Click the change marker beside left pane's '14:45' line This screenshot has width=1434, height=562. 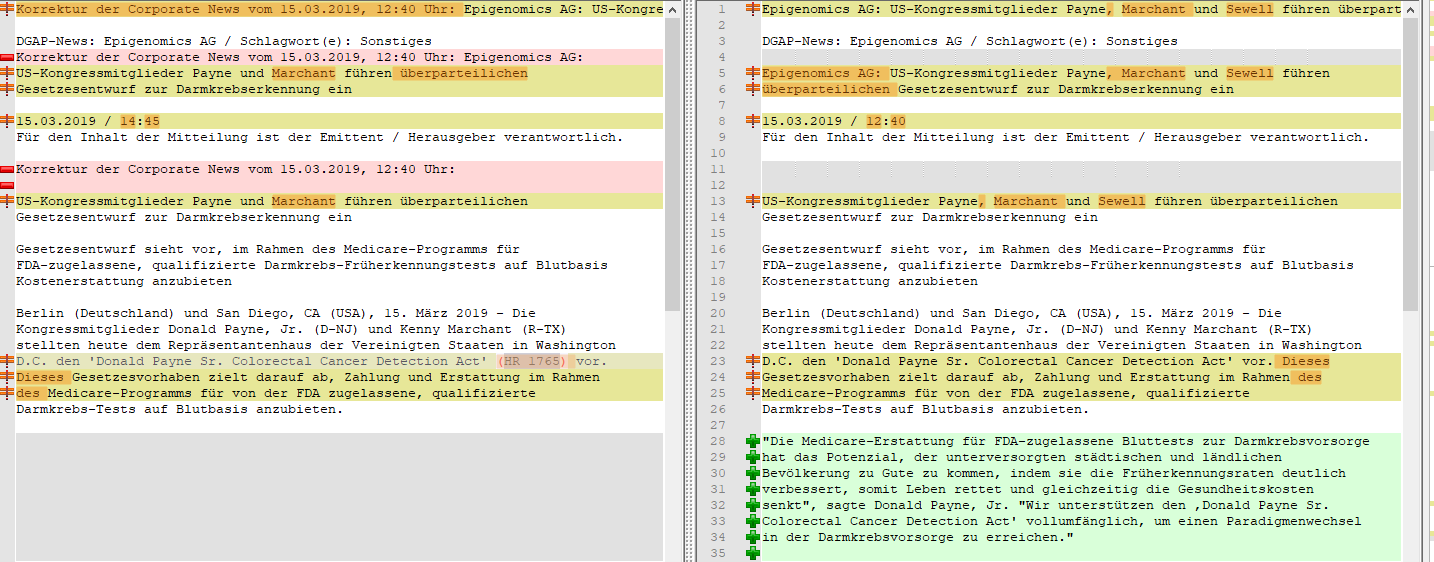pyautogui.click(x=7, y=121)
